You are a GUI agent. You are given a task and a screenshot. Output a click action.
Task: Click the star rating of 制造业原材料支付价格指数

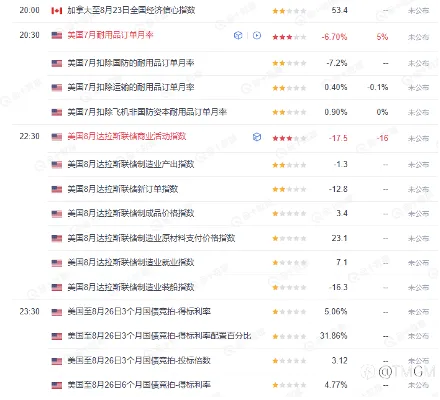pyautogui.click(x=289, y=238)
